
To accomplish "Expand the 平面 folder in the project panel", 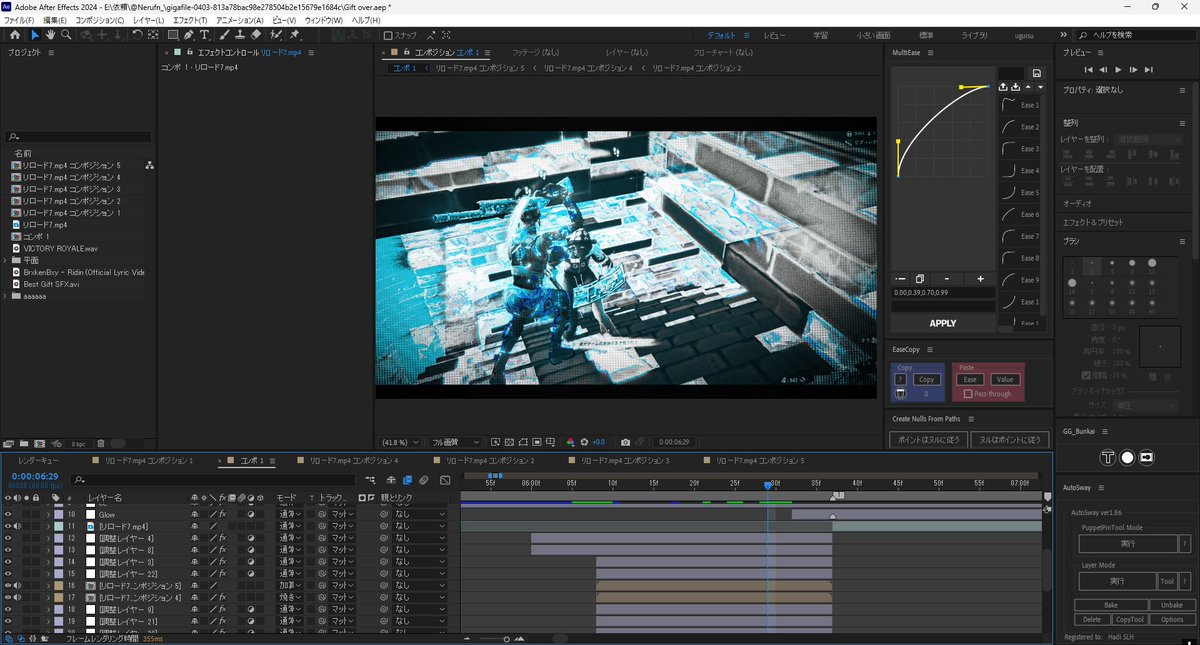I will (x=5, y=259).
